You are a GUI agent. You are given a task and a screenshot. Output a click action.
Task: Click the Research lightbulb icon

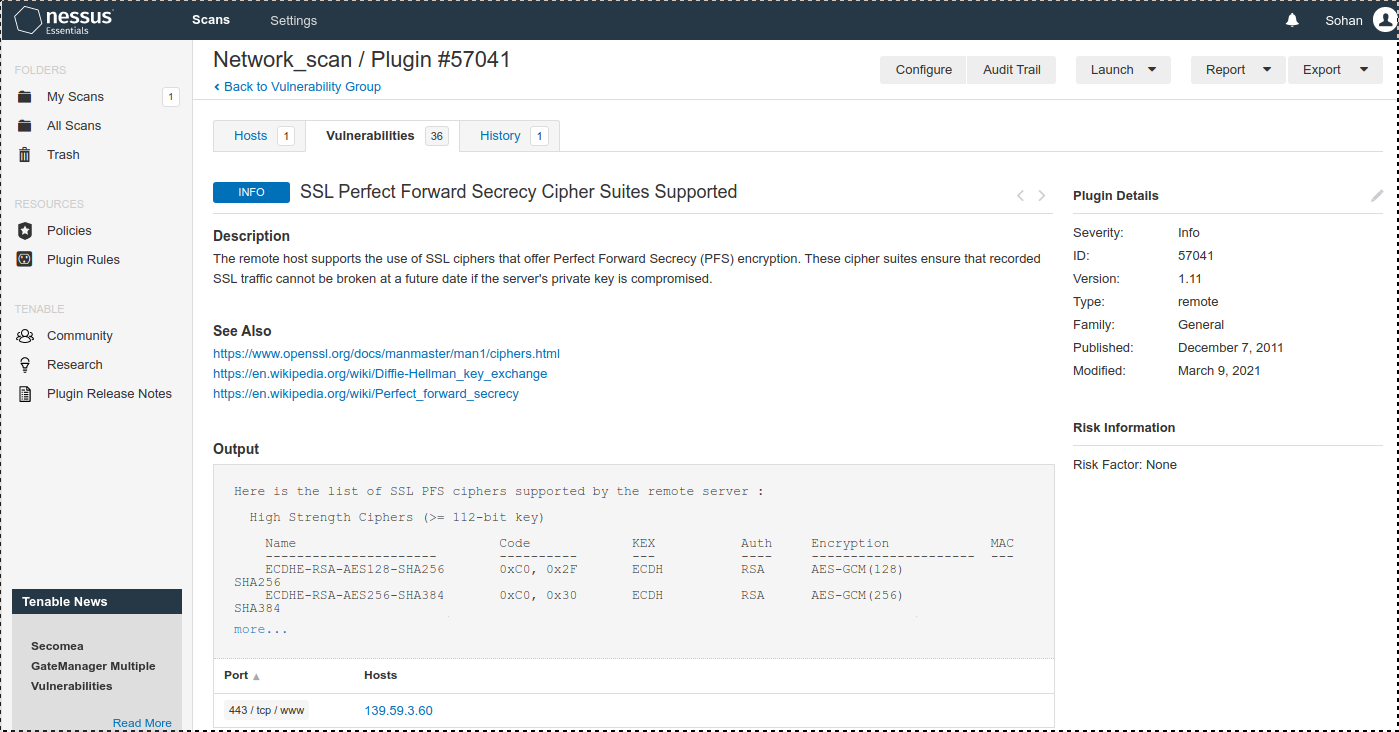click(x=25, y=365)
